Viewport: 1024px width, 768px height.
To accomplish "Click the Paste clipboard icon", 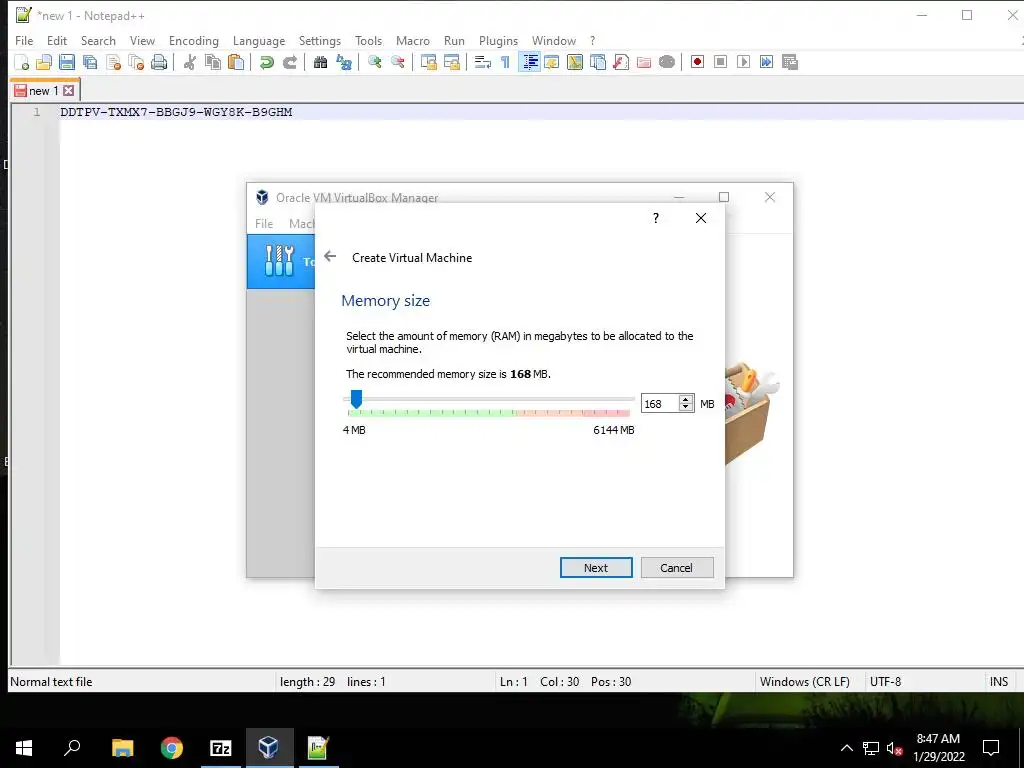I will coord(236,62).
